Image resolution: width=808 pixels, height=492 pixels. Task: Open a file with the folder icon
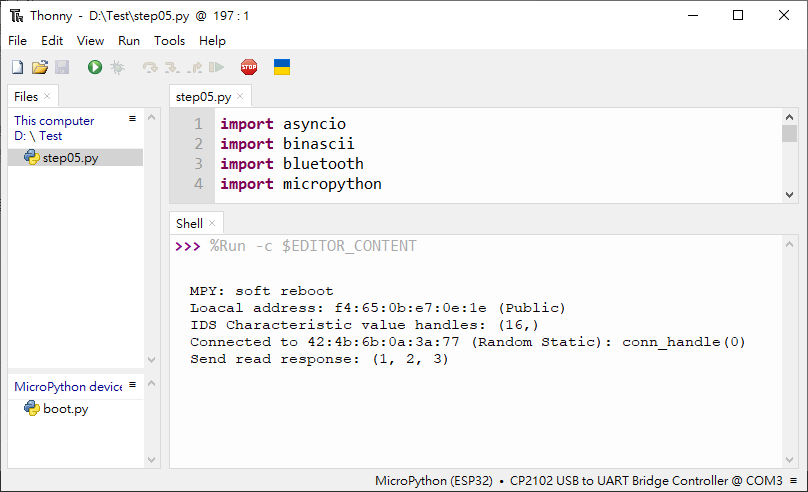pyautogui.click(x=40, y=67)
